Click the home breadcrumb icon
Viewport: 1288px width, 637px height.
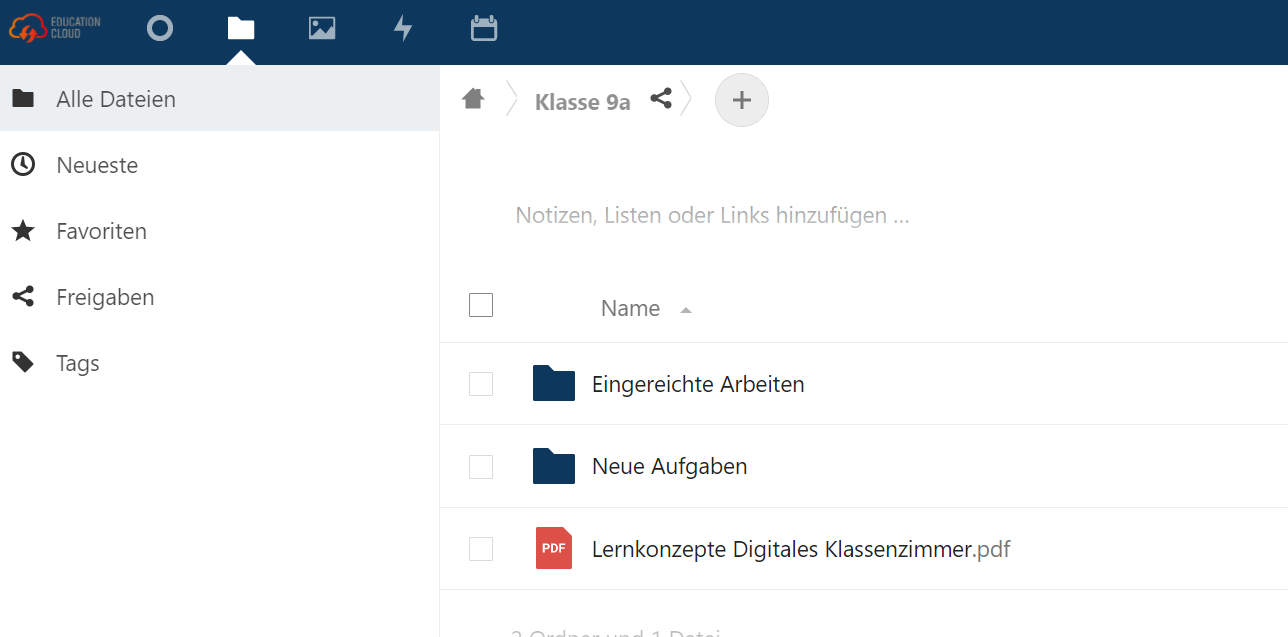tap(472, 98)
